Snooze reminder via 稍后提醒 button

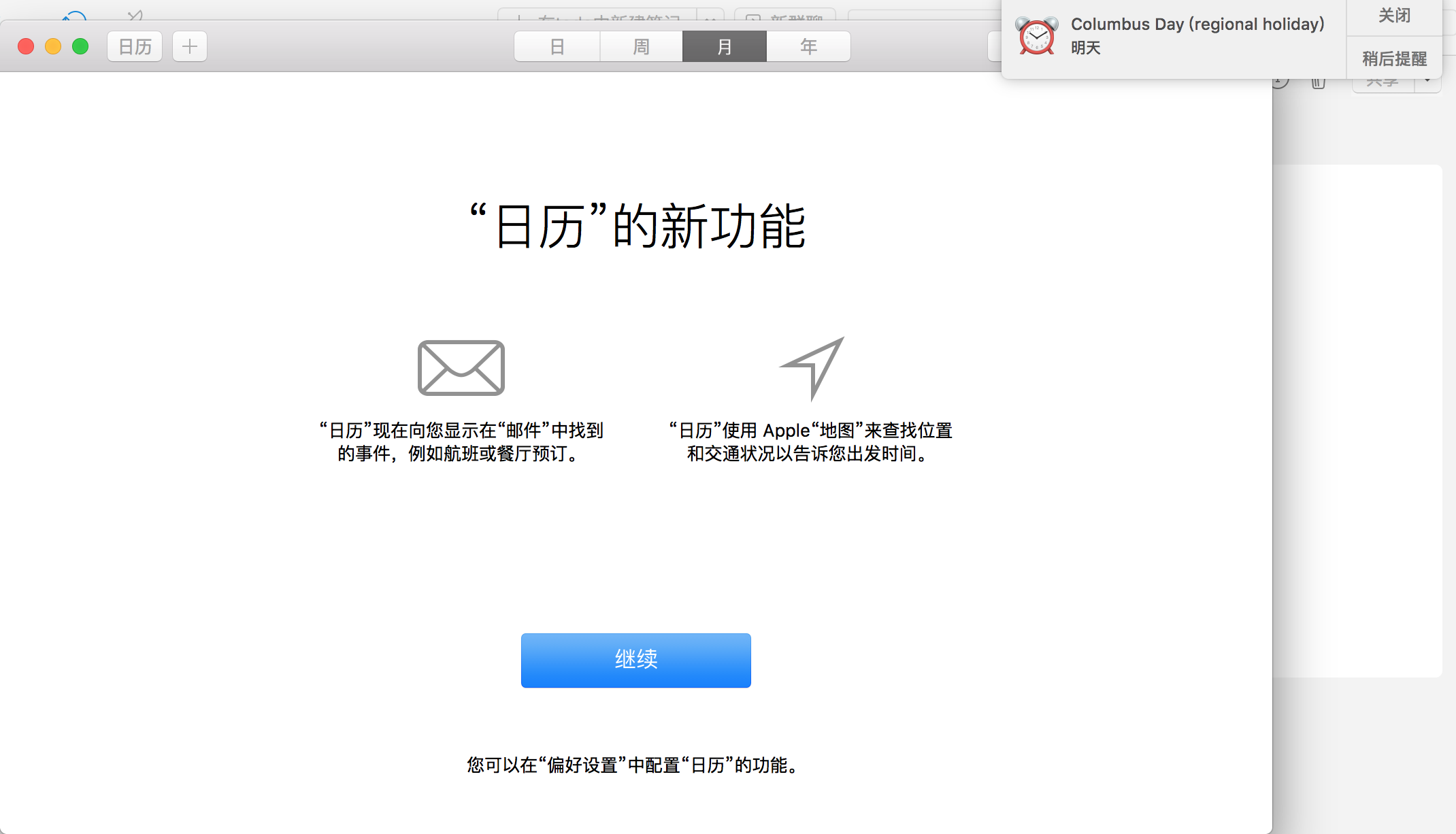1394,59
